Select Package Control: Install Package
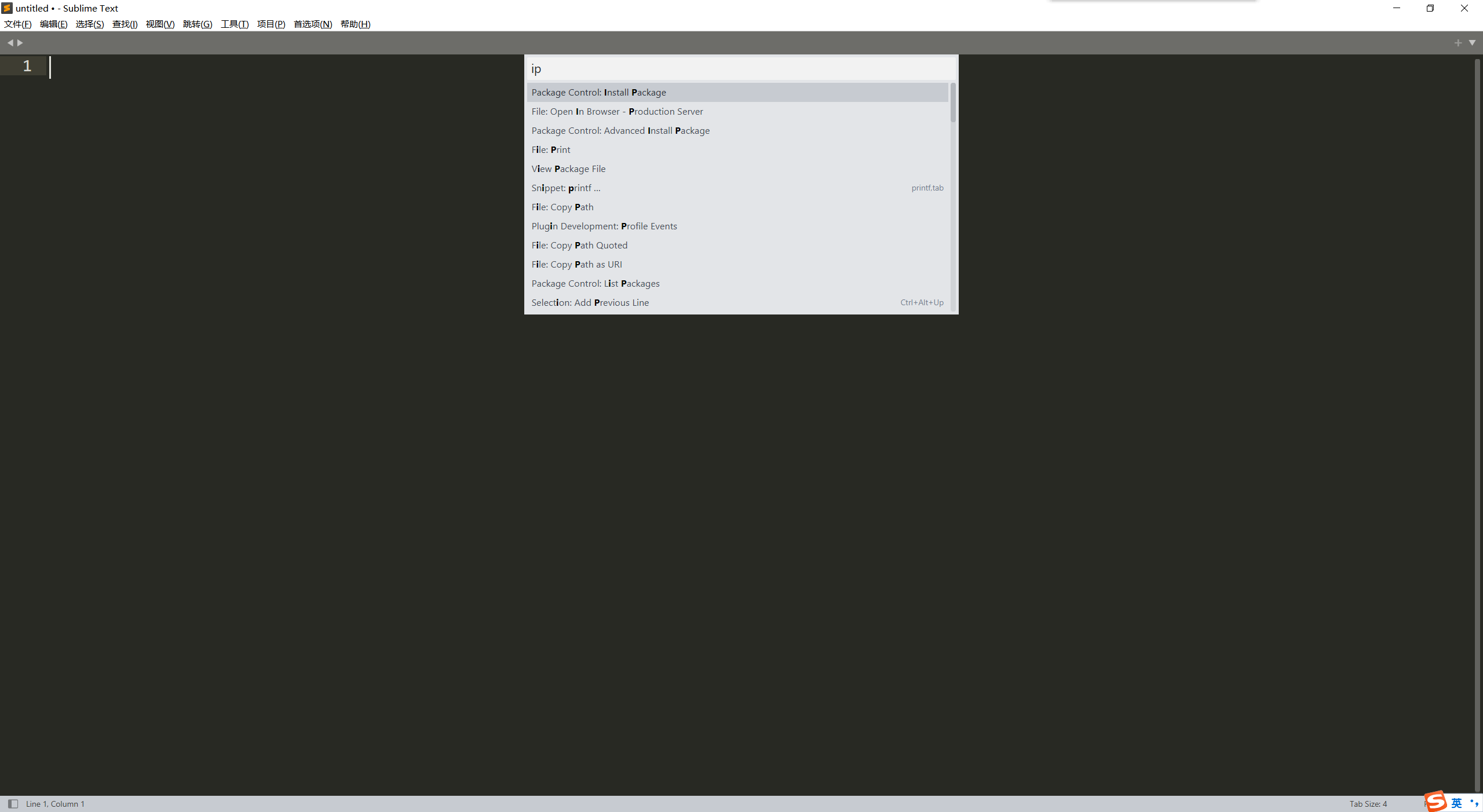Viewport: 1483px width, 812px height. pos(598,92)
